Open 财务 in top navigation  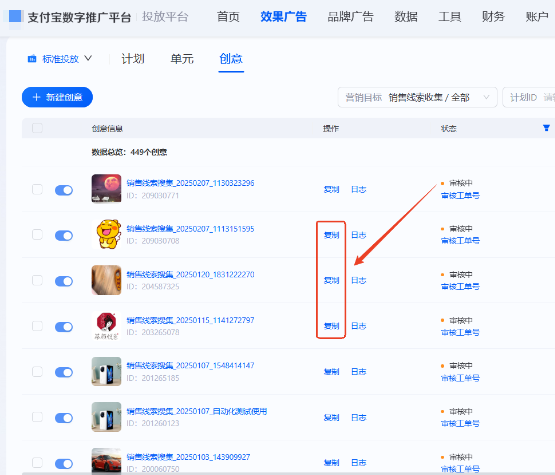pos(493,17)
